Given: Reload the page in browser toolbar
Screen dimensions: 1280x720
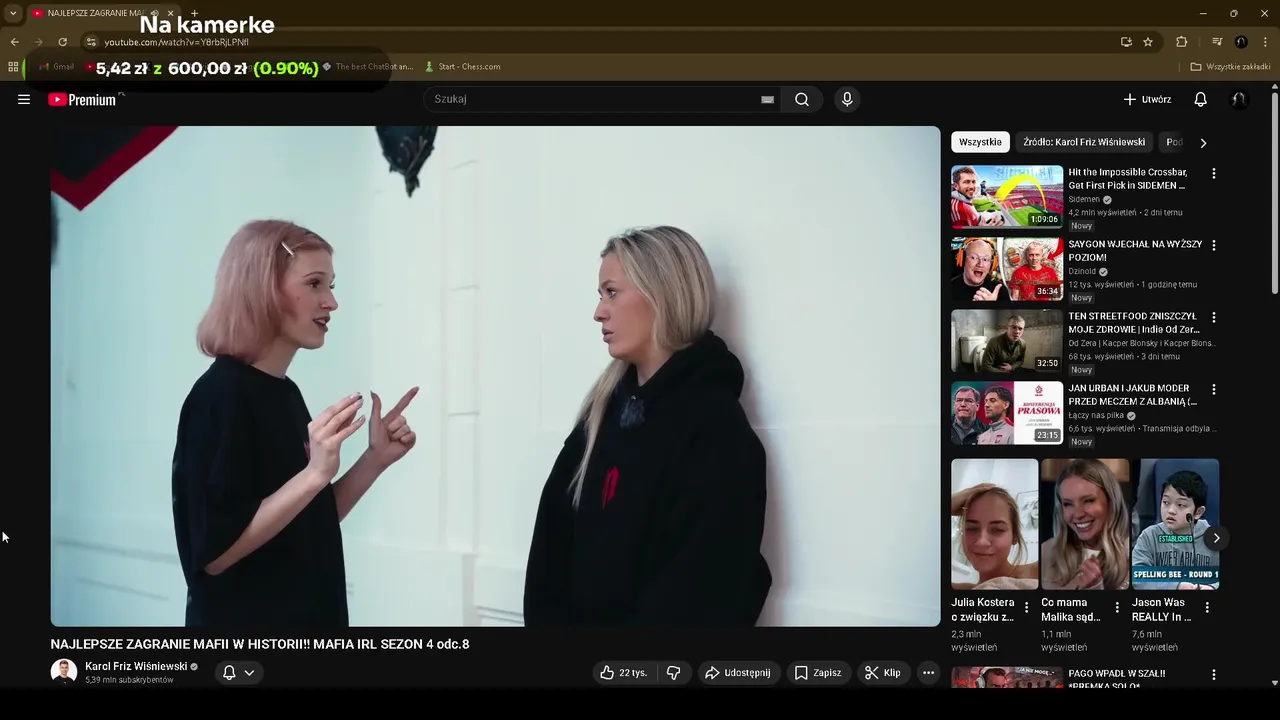Looking at the screenshot, I should pos(62,42).
